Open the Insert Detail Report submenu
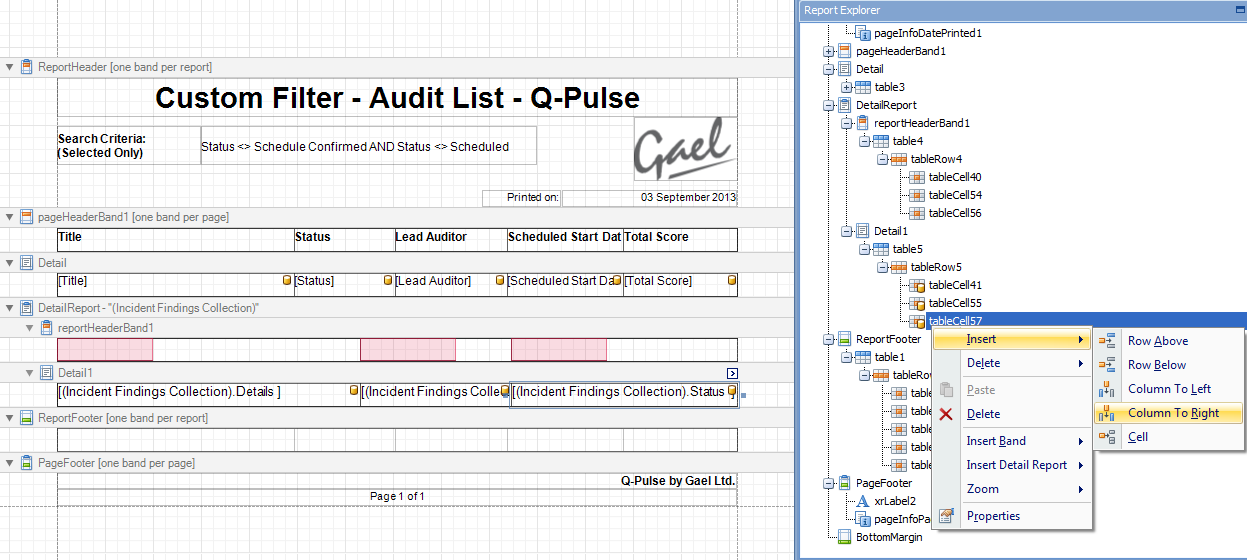The width and height of the screenshot is (1247, 560). click(x=1013, y=465)
